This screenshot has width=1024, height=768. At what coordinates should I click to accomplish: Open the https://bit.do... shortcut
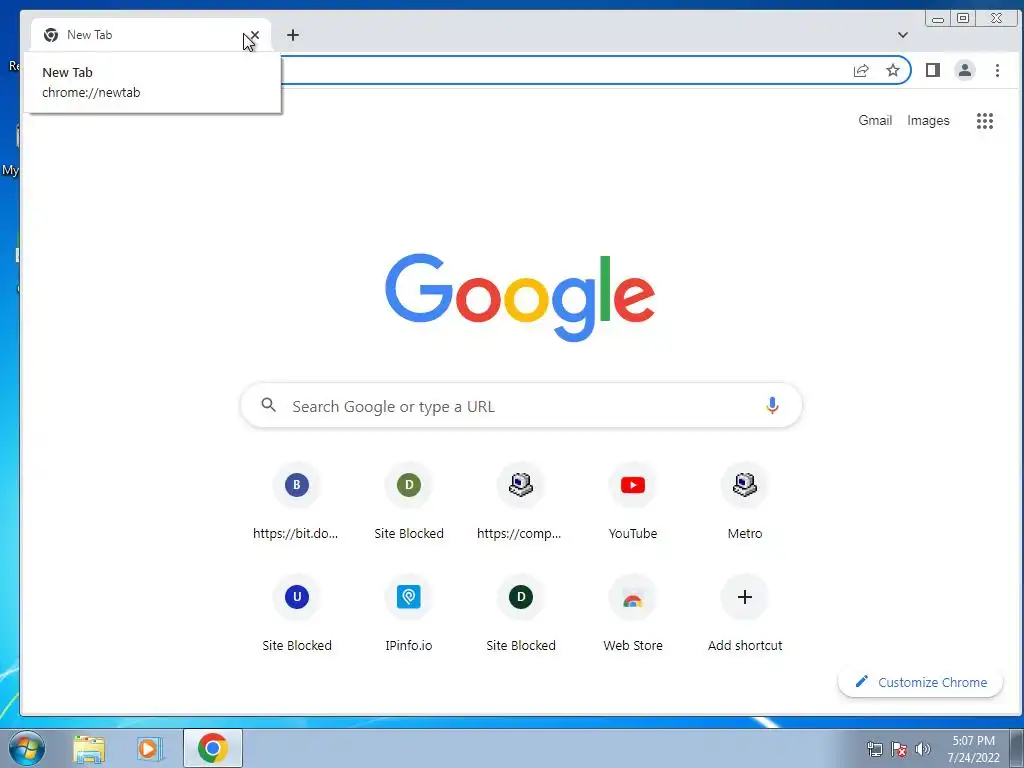point(296,503)
